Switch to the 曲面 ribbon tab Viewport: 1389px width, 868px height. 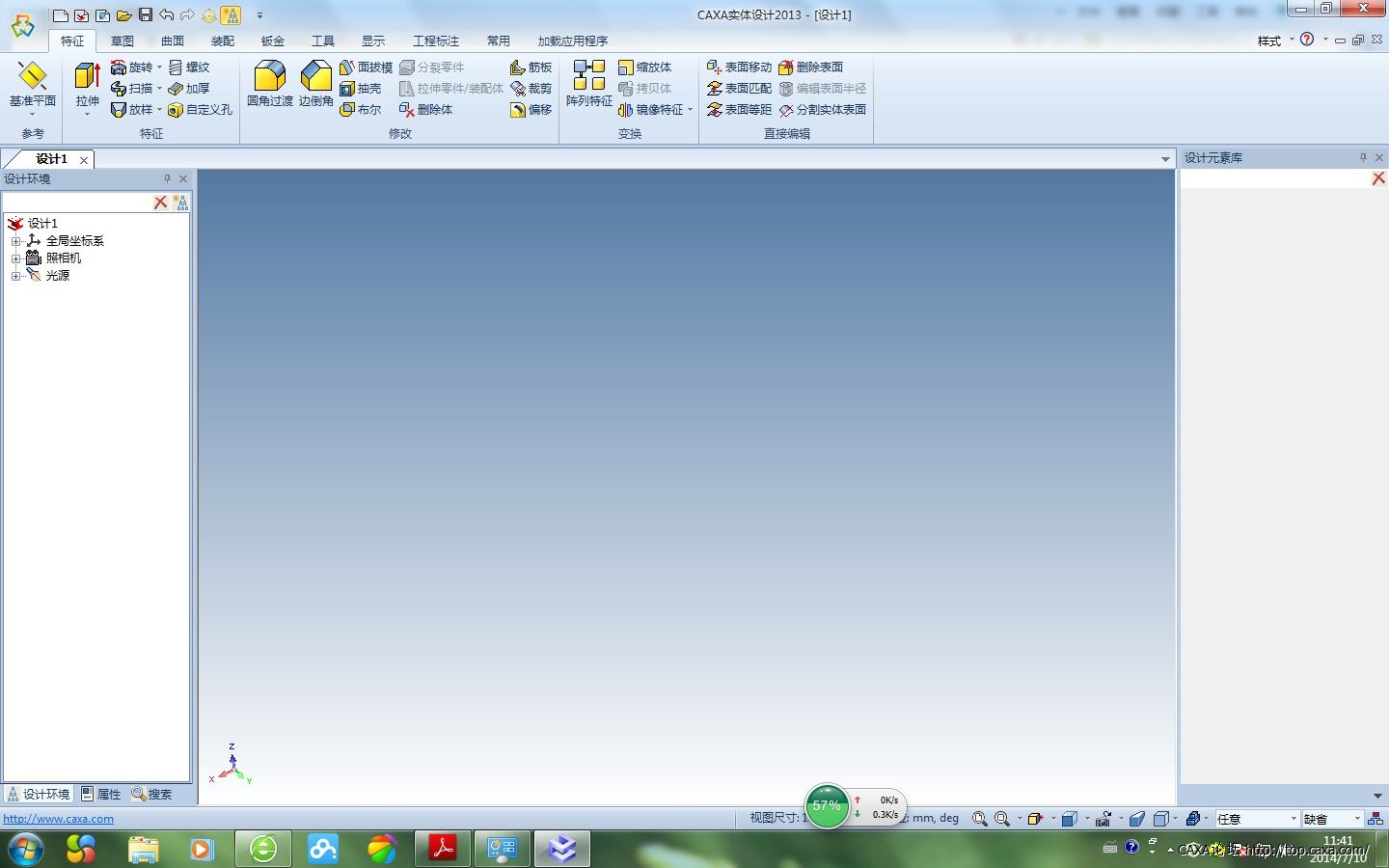pos(173,41)
